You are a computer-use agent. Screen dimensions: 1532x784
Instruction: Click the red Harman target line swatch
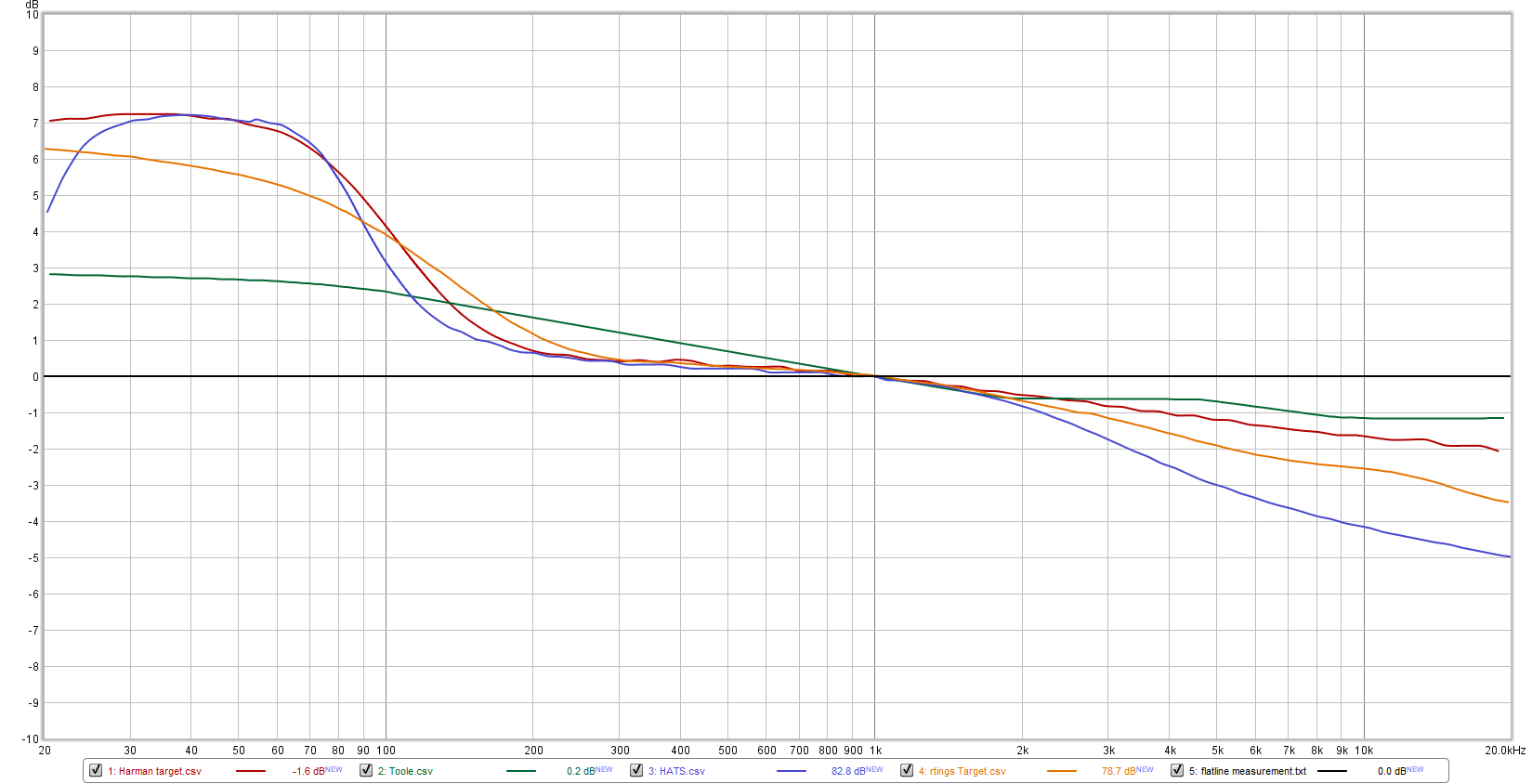tap(251, 771)
